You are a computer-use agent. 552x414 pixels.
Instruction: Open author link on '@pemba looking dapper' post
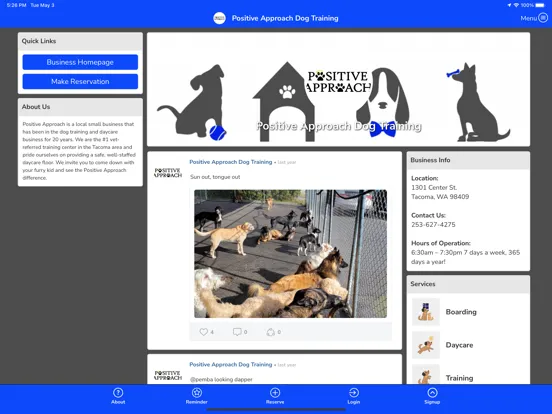[231, 364]
